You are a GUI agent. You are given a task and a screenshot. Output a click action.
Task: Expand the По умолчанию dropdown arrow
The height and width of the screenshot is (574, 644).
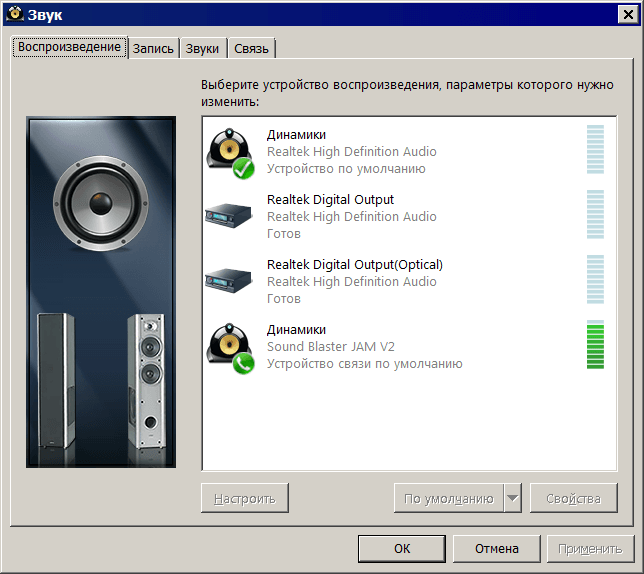coord(513,498)
